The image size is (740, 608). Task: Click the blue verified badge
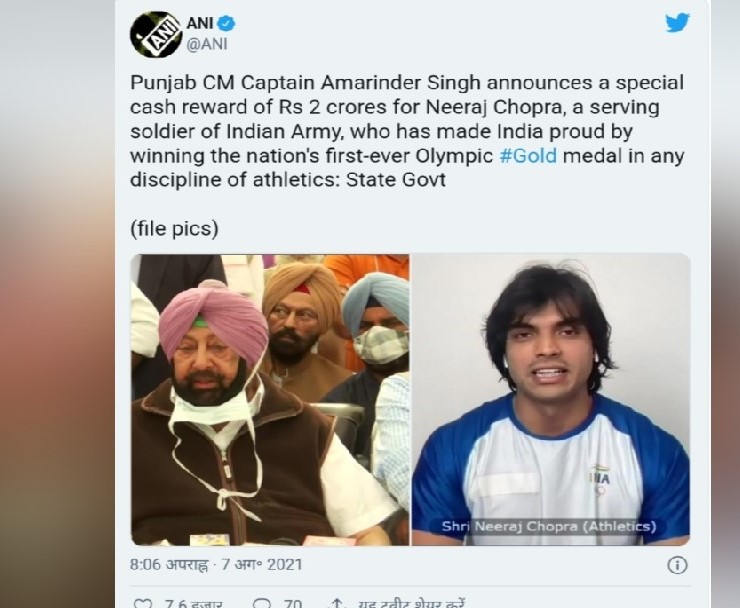228,23
